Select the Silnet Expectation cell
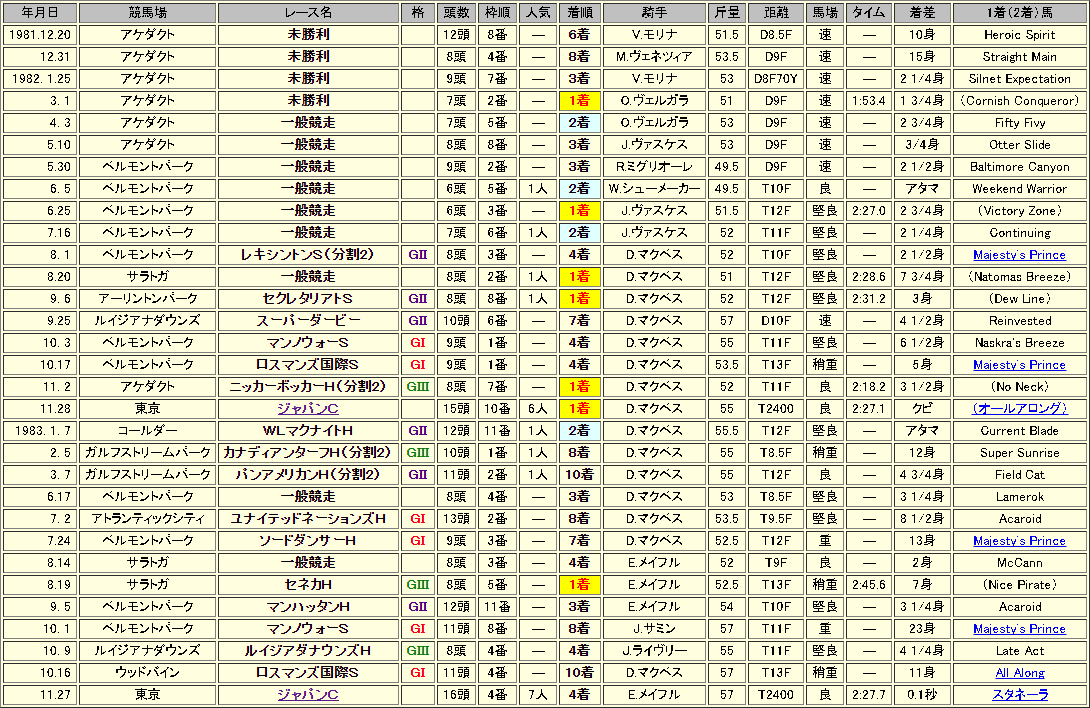This screenshot has width=1090, height=708. [x=1020, y=79]
